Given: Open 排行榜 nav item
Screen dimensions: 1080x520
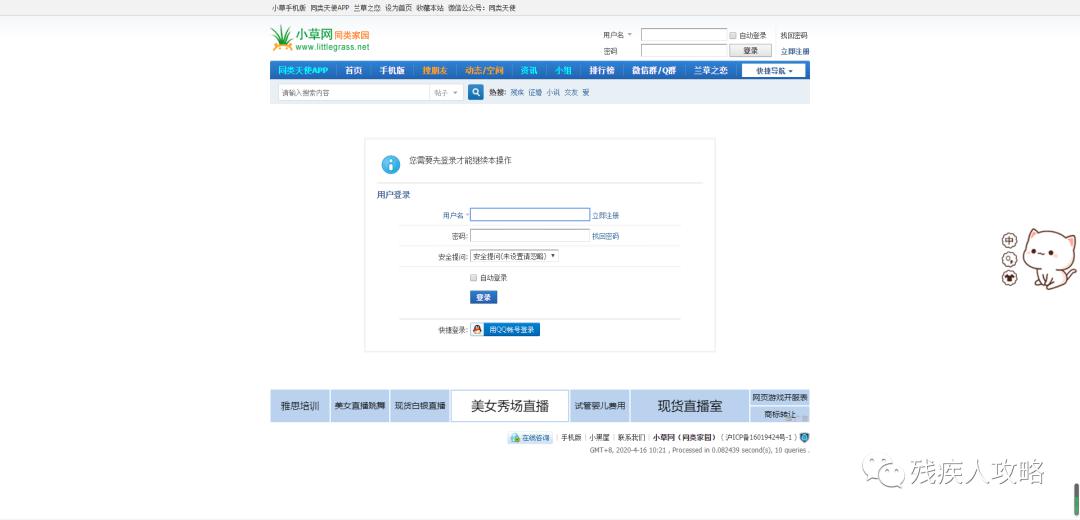Looking at the screenshot, I should pyautogui.click(x=602, y=70).
